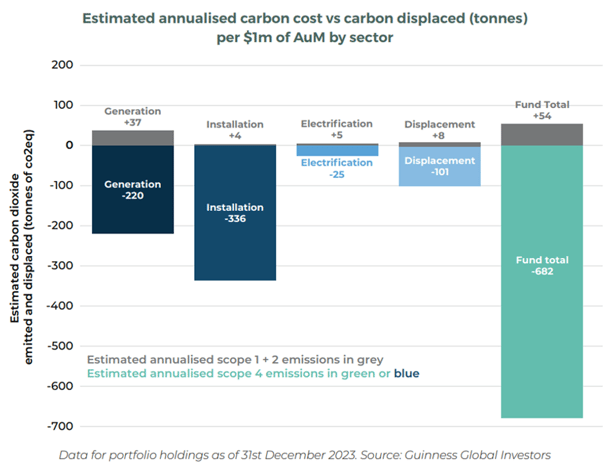Select the grey Generation +37 bar
This screenshot has height=465, width=611.
[x=133, y=137]
